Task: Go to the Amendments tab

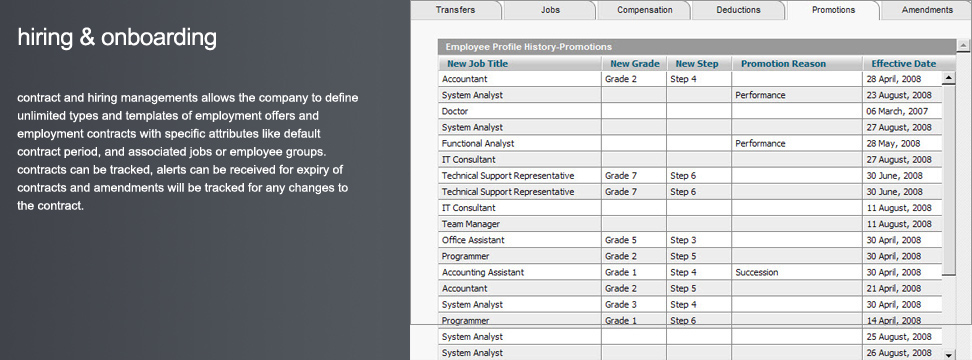Action: (927, 10)
